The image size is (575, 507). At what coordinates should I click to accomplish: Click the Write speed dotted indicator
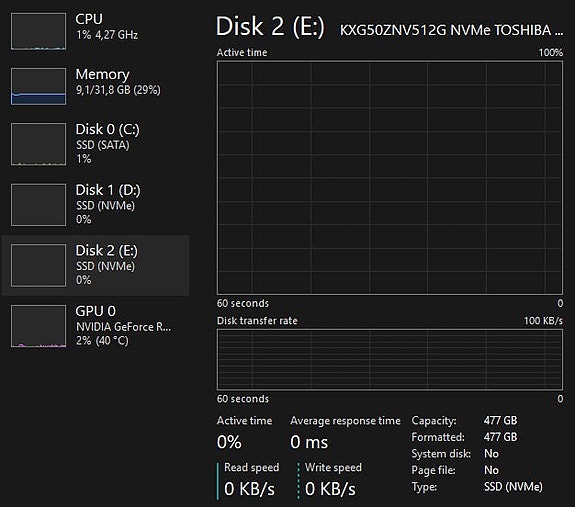(330, 481)
